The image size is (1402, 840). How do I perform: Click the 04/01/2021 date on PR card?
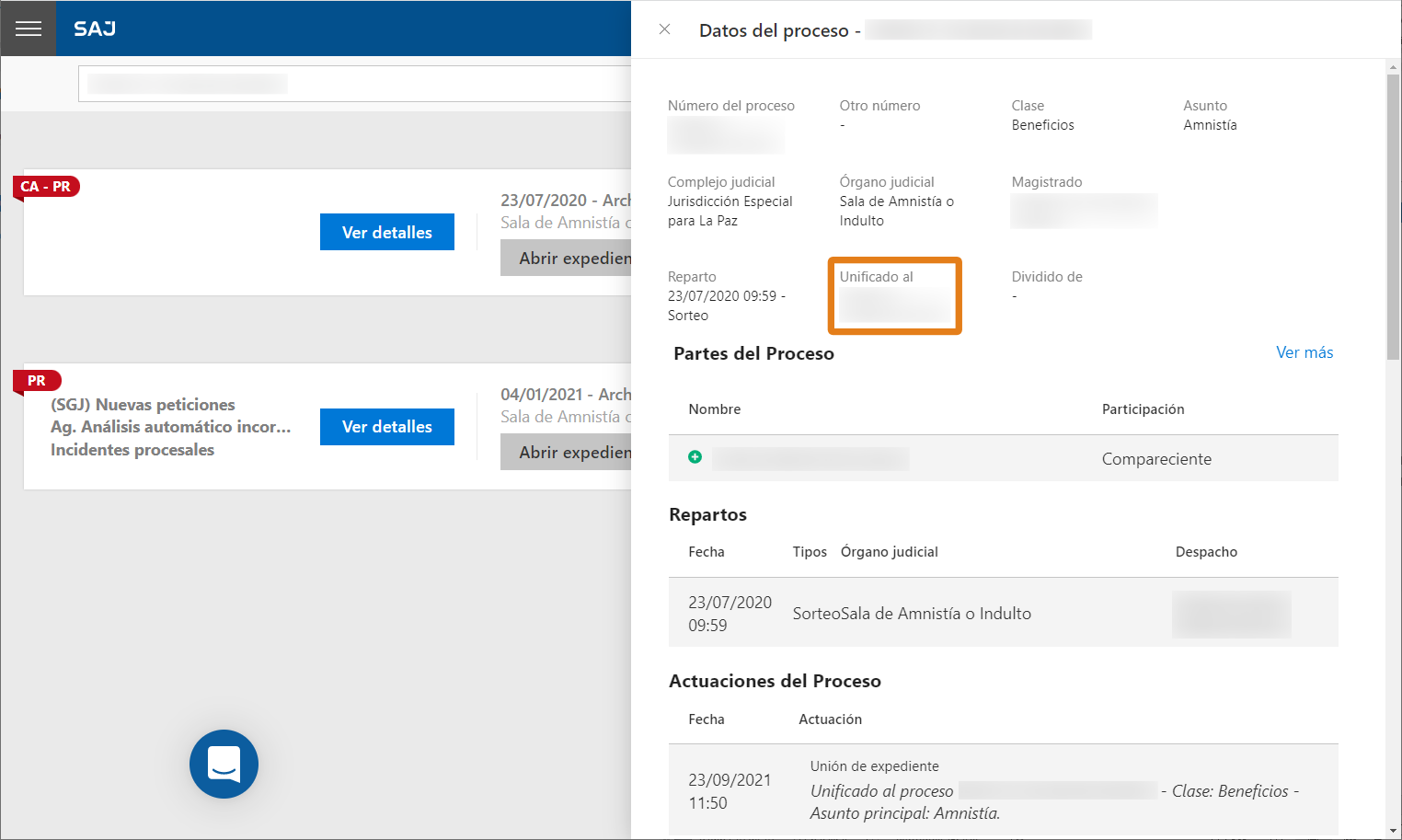coord(542,394)
